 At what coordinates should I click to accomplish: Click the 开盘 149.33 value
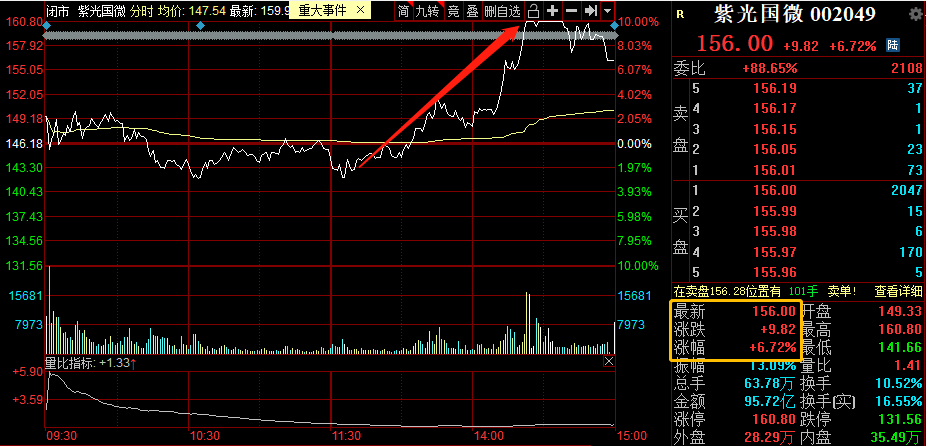pyautogui.click(x=899, y=311)
